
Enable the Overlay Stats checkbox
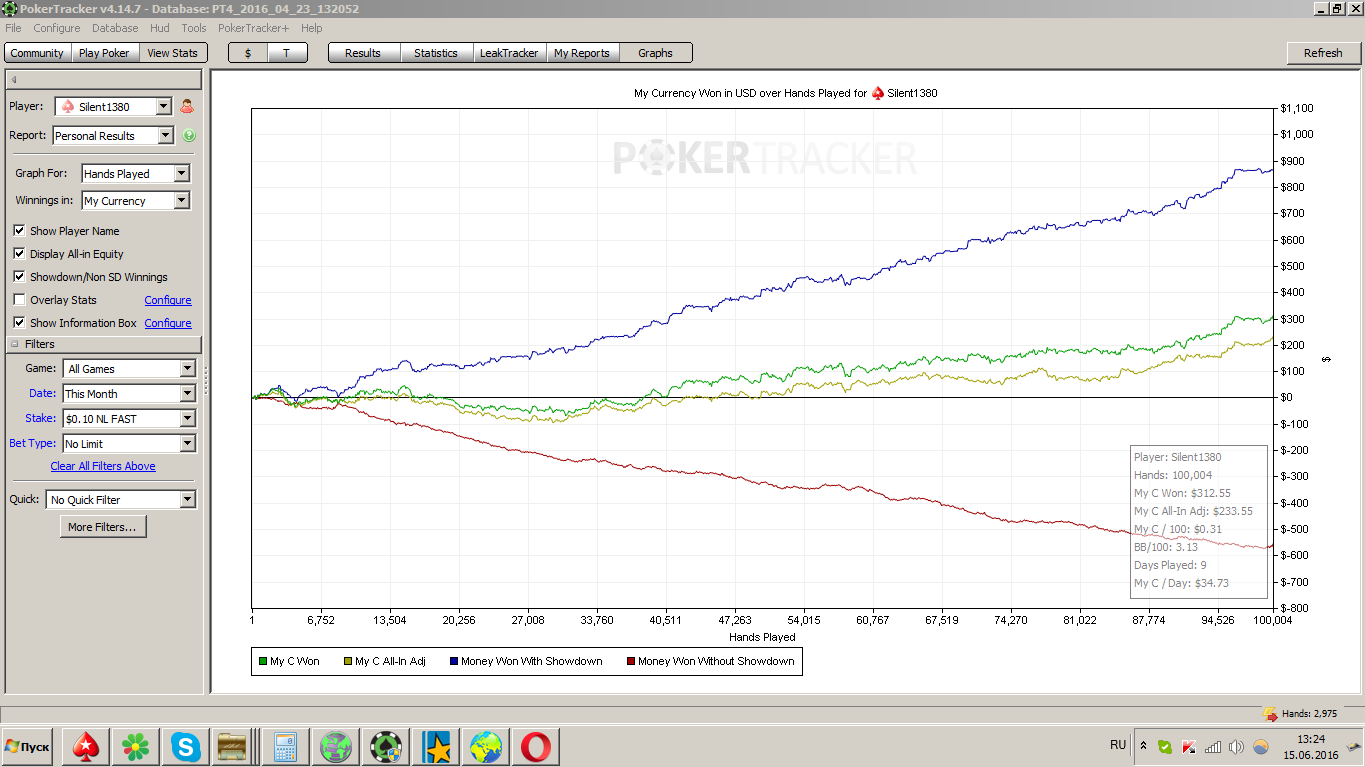pos(19,300)
